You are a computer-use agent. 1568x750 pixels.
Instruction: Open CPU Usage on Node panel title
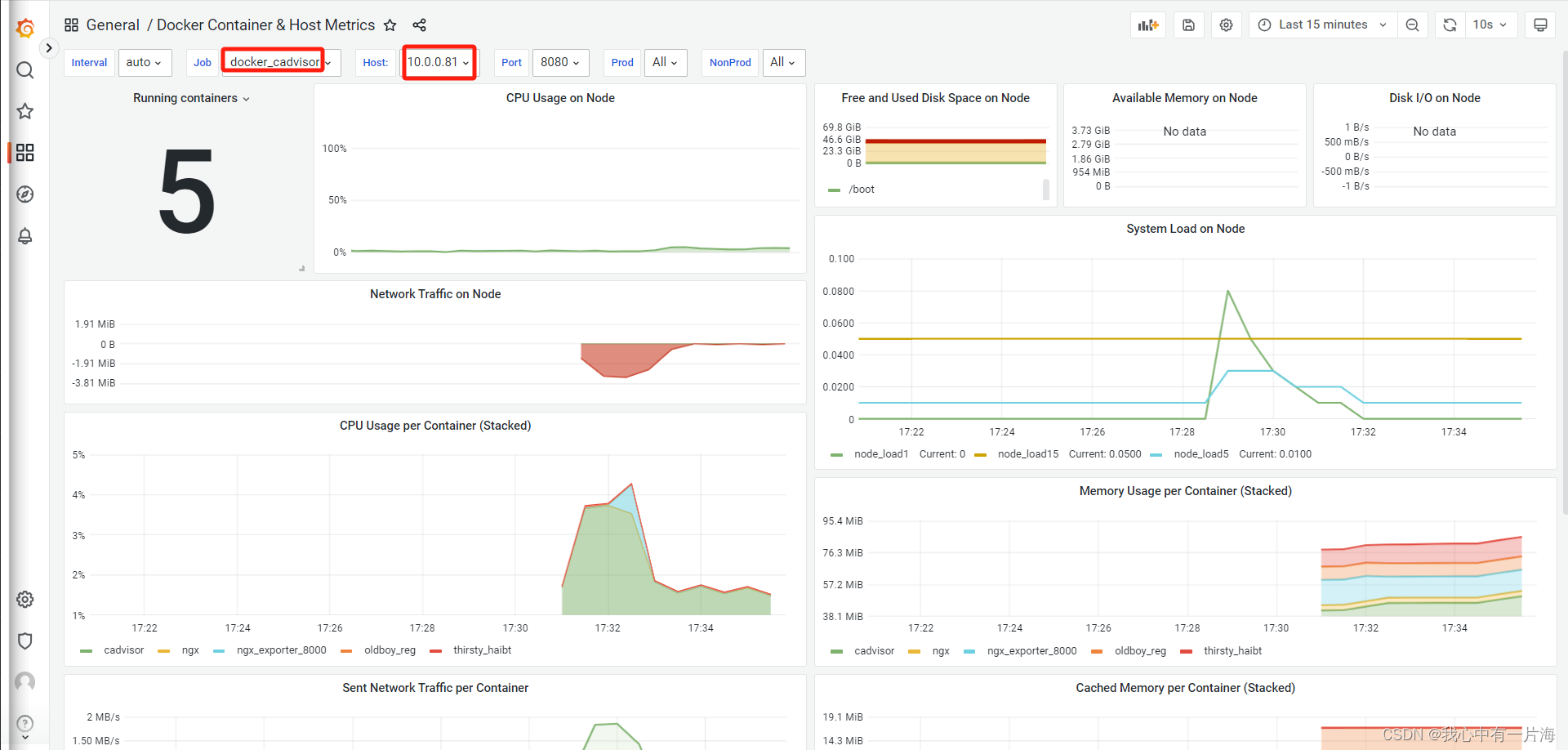(x=560, y=98)
